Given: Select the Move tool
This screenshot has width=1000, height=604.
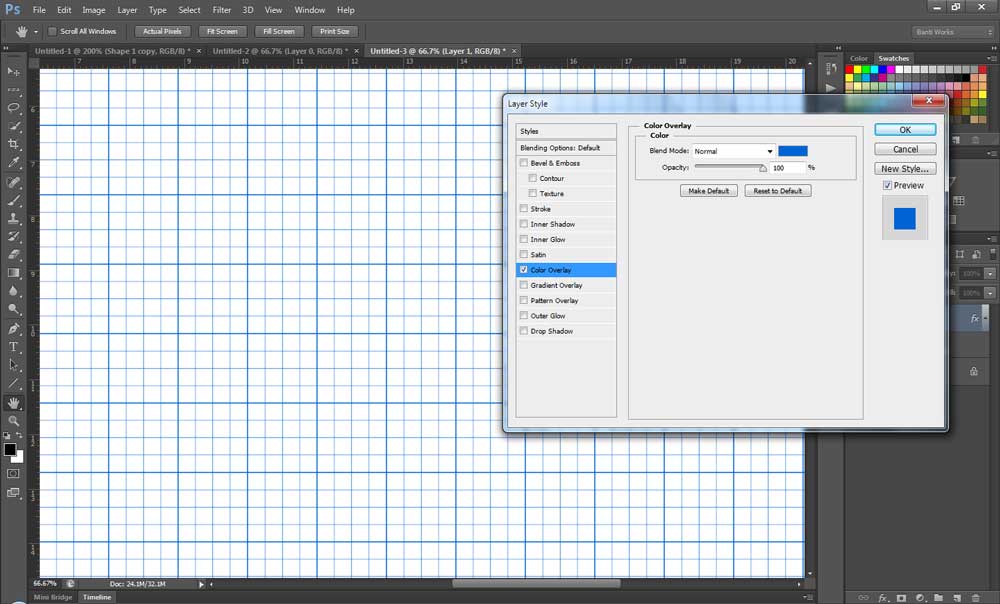Looking at the screenshot, I should point(14,72).
